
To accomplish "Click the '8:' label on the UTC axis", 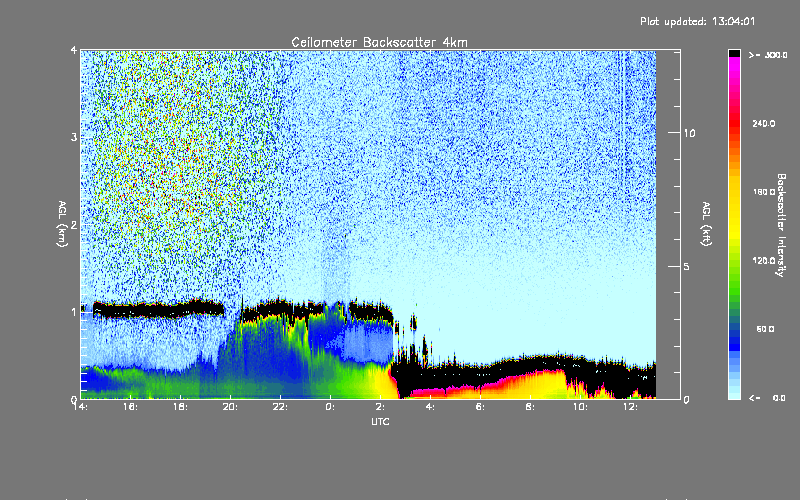I will pyautogui.click(x=530, y=407).
